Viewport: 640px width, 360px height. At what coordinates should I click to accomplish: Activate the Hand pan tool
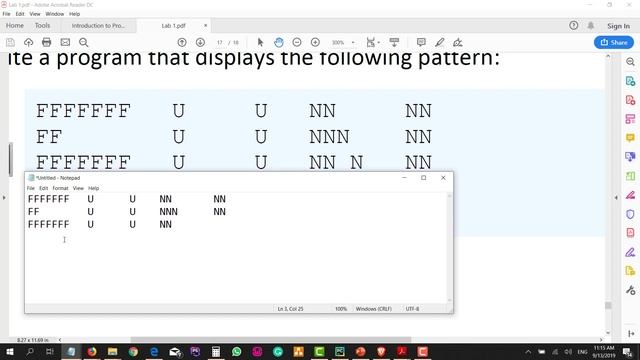pos(279,42)
